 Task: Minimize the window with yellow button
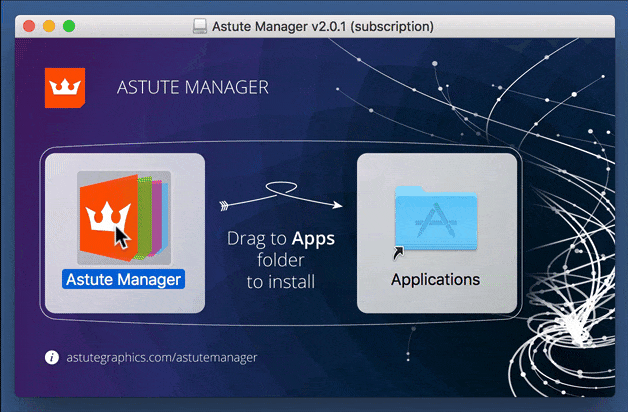pos(49,26)
